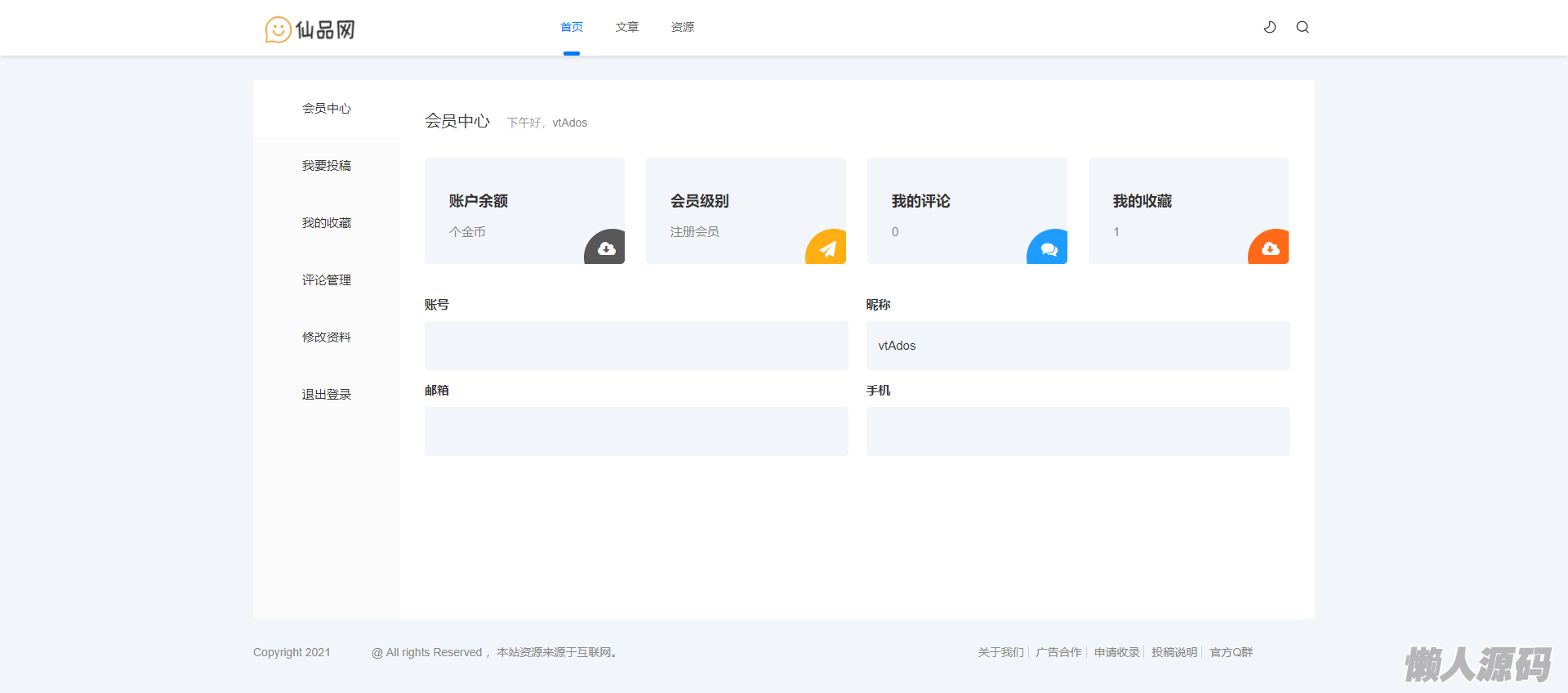This screenshot has width=1568, height=693.
Task: Click the 邮箱 input field
Action: coord(636,431)
